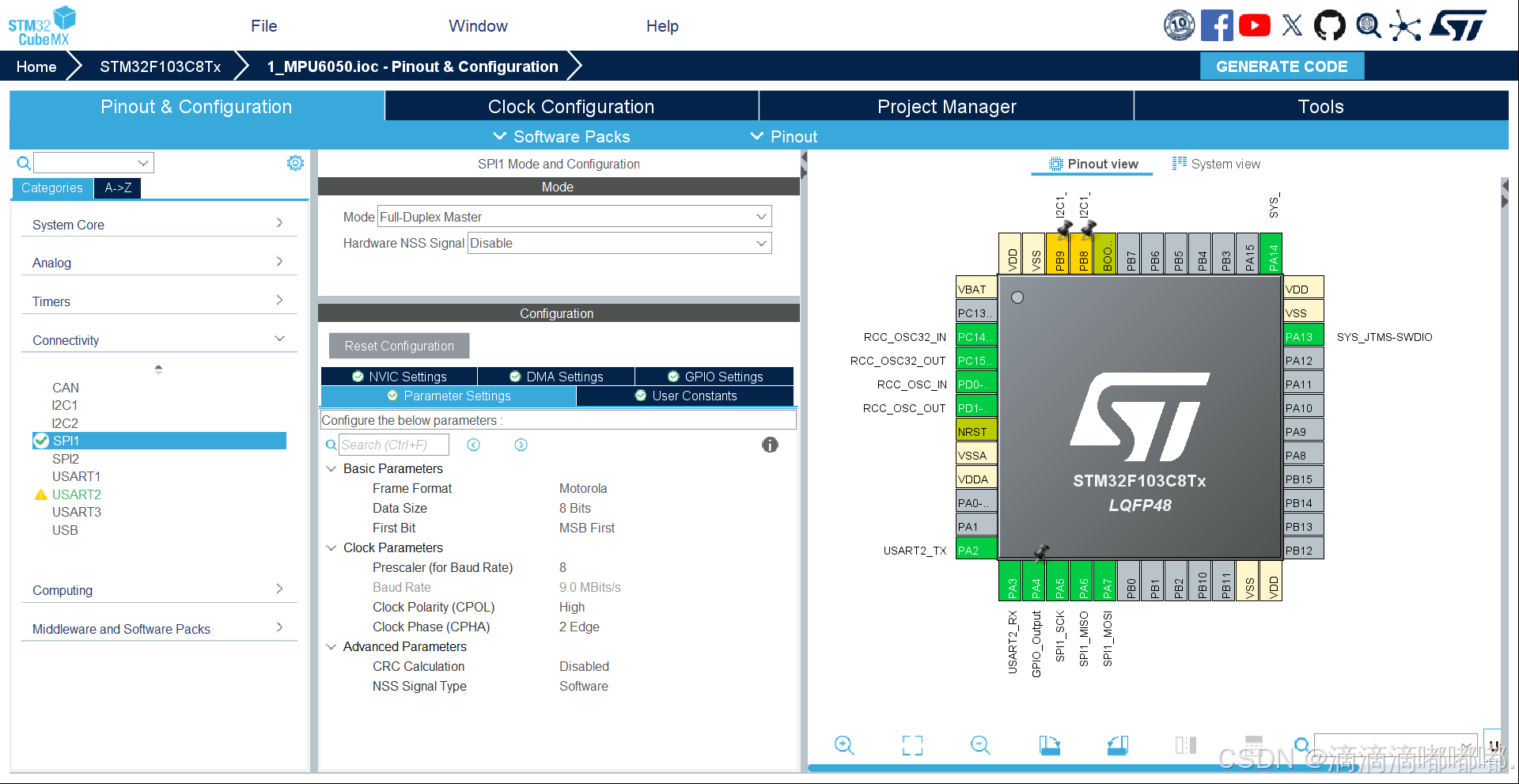The image size is (1519, 784).
Task: Expand the System Core category
Action: (x=158, y=225)
